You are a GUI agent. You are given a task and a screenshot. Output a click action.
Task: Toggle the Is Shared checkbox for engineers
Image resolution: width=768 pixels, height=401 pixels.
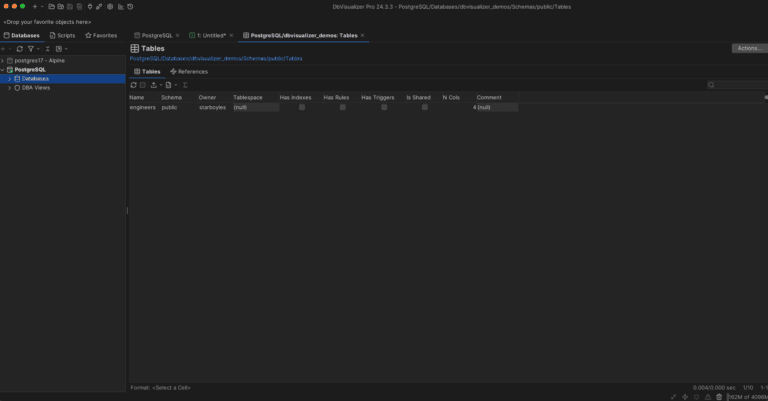424,107
